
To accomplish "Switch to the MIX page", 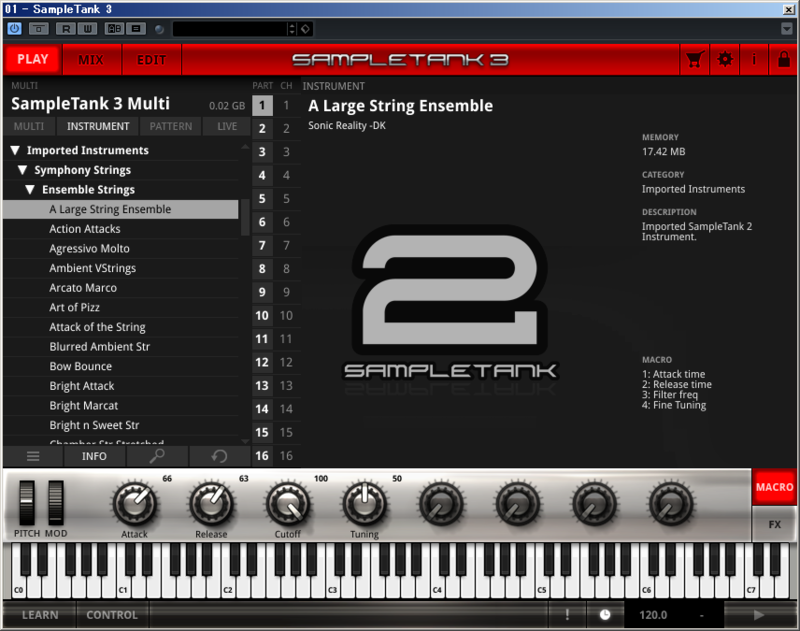I will pos(91,60).
